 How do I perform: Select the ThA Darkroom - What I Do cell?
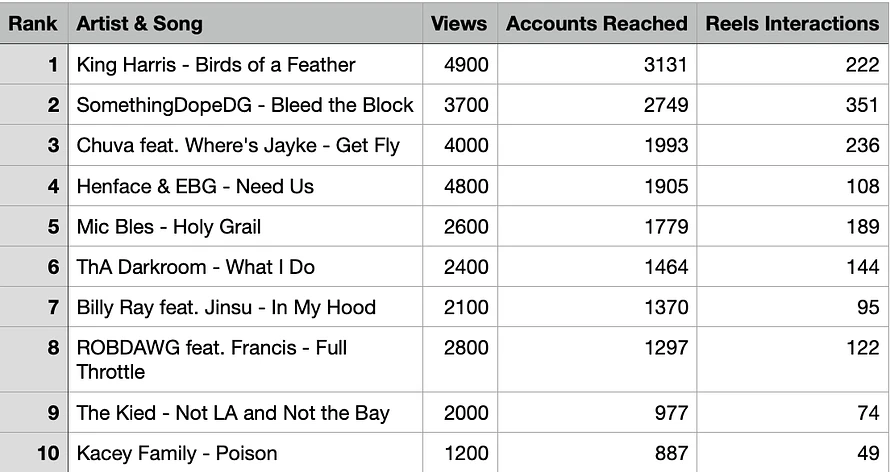click(x=245, y=267)
